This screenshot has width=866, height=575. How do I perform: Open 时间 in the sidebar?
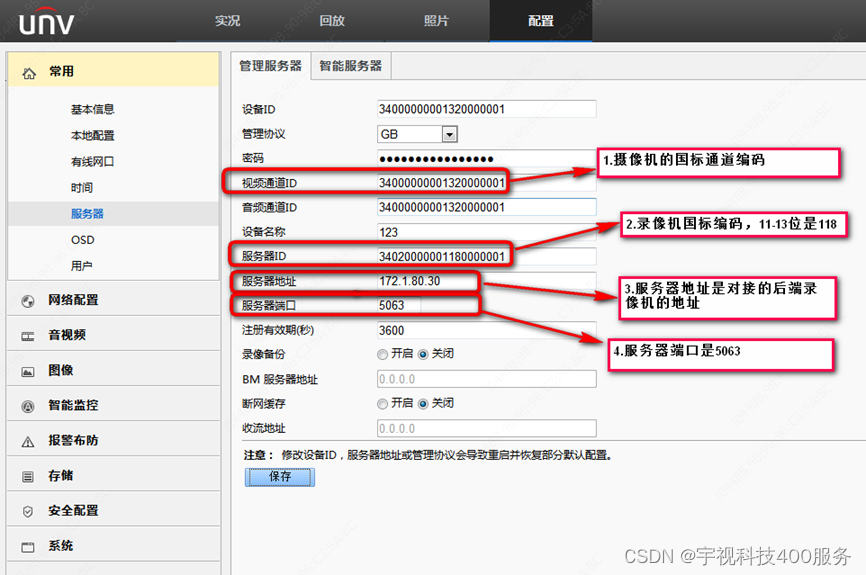82,188
